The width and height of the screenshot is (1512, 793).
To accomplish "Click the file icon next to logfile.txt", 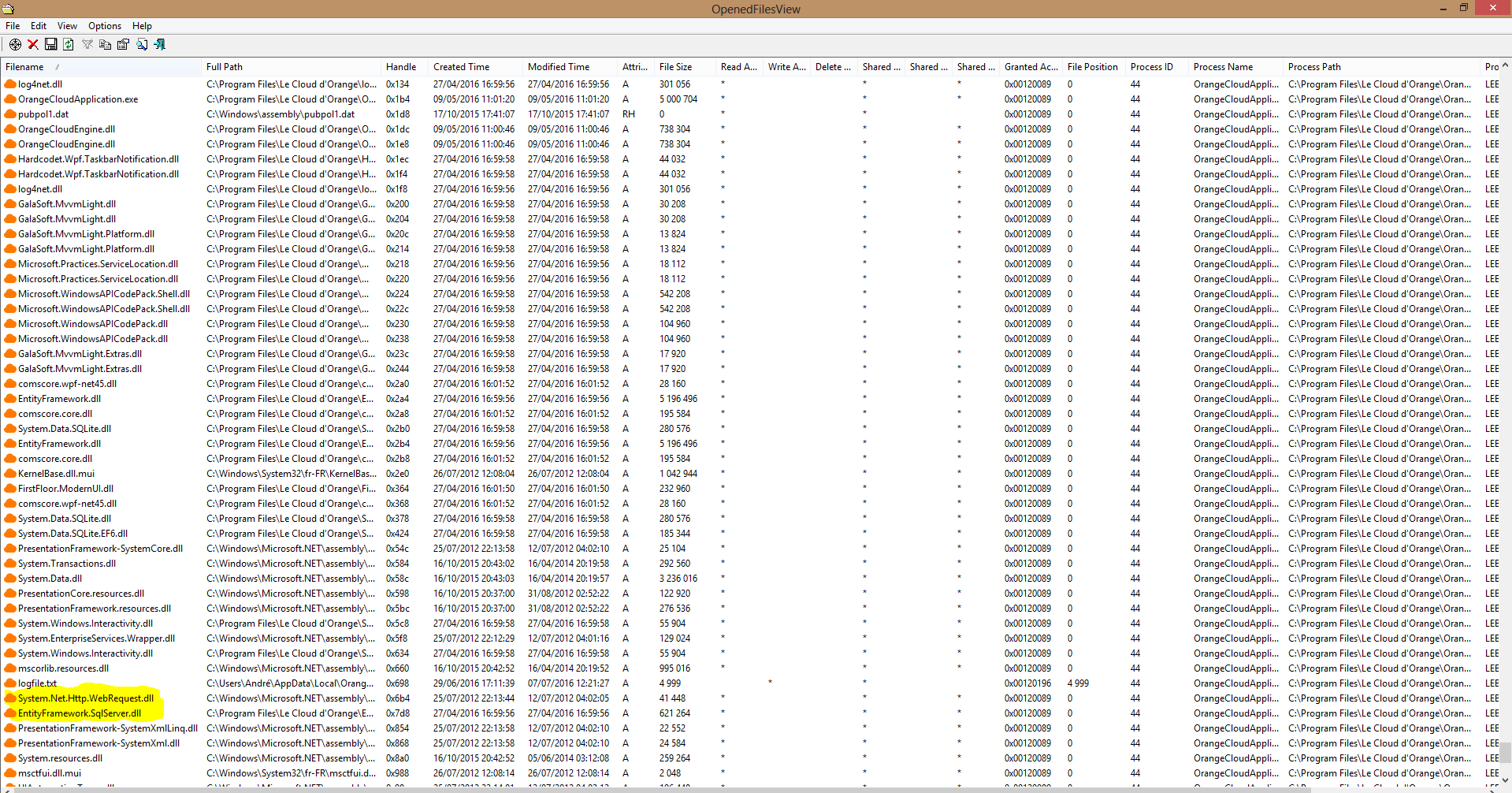I will pos(9,683).
